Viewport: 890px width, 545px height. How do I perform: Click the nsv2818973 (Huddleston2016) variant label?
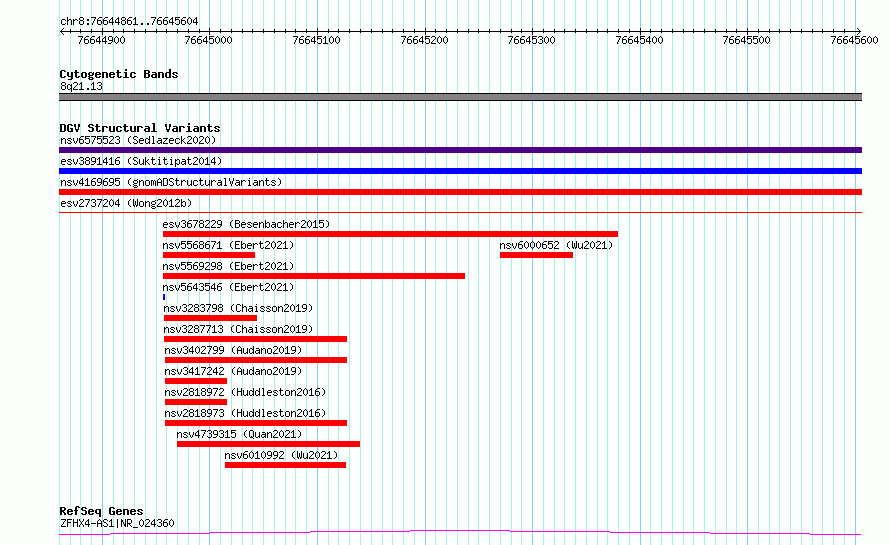click(244, 413)
